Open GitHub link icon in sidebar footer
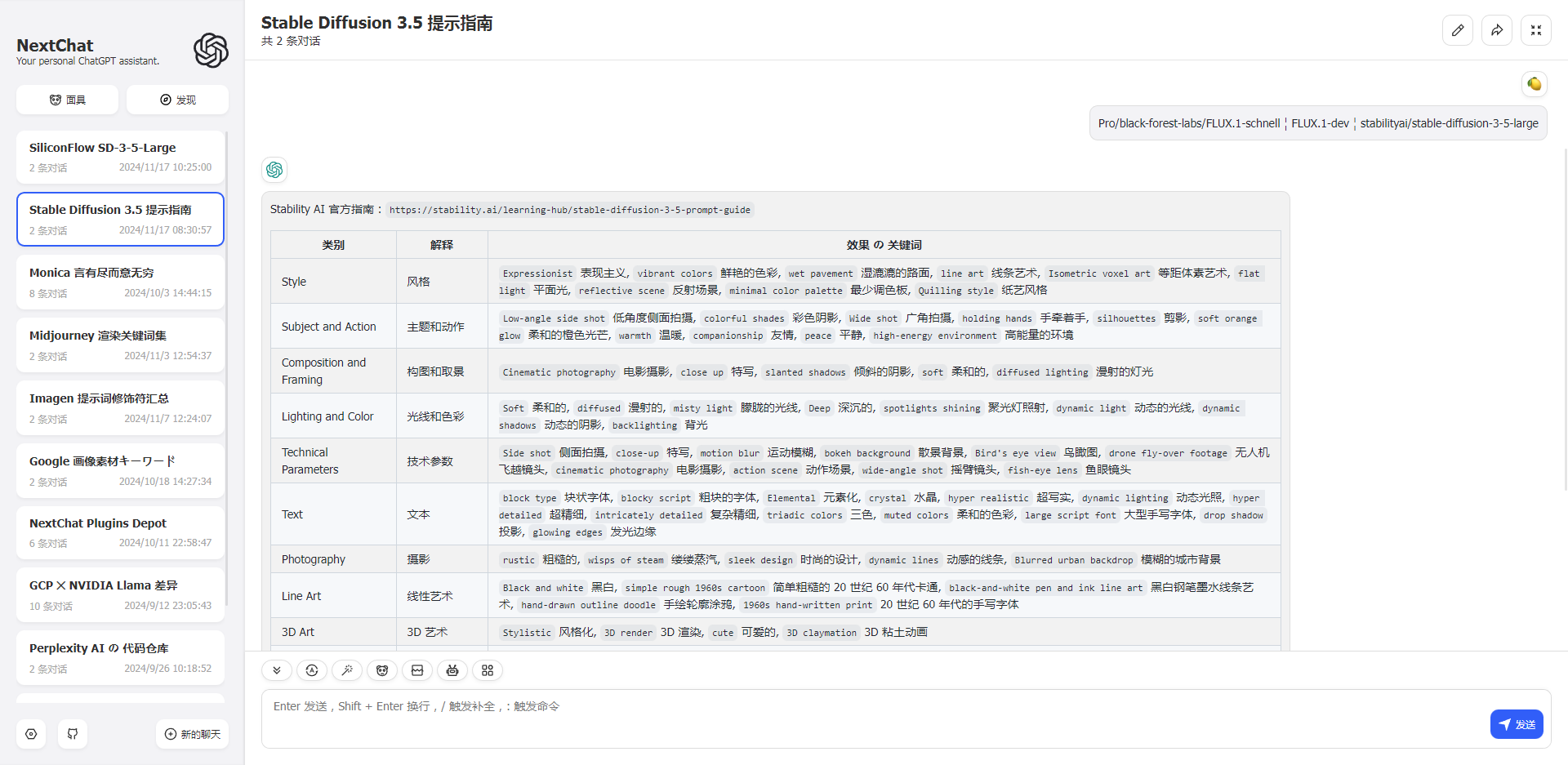The width and height of the screenshot is (1568, 765). pyautogui.click(x=73, y=734)
